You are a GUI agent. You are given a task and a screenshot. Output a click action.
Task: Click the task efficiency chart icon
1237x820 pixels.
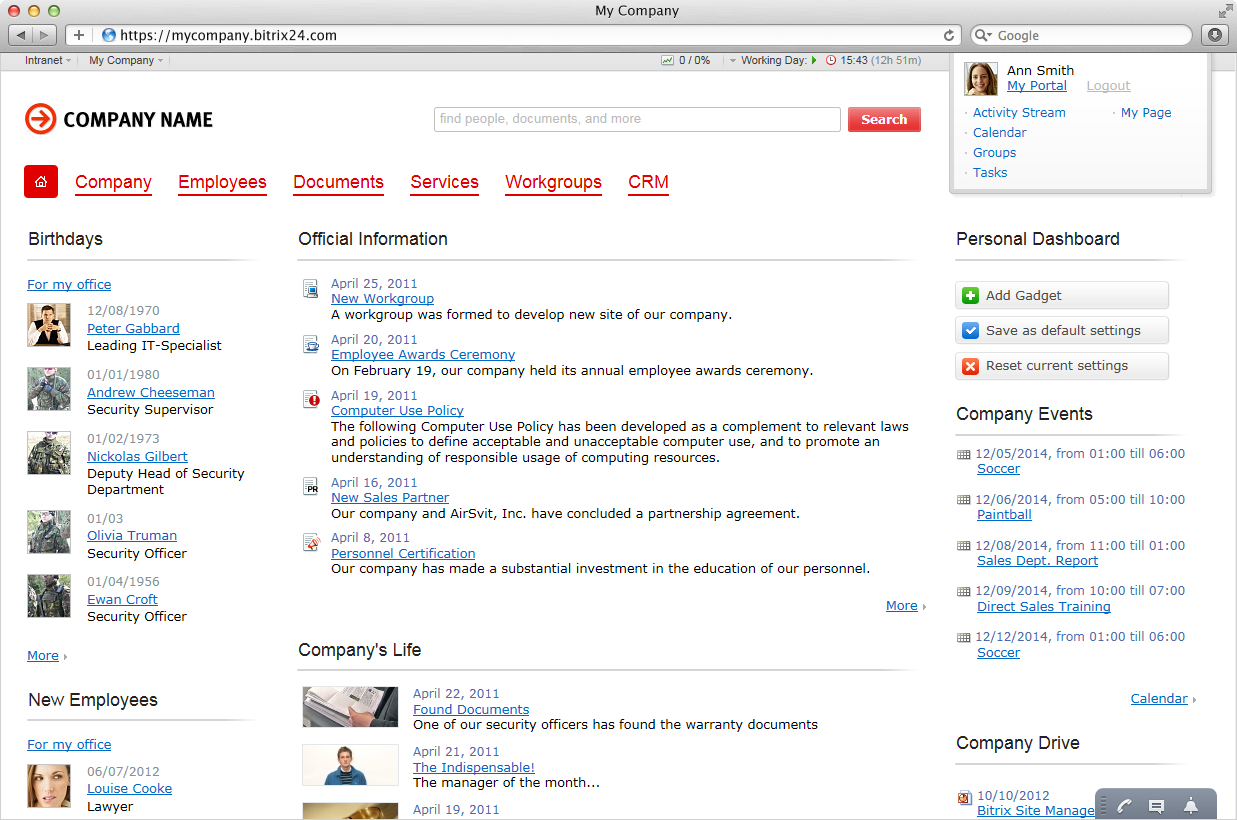pos(667,61)
